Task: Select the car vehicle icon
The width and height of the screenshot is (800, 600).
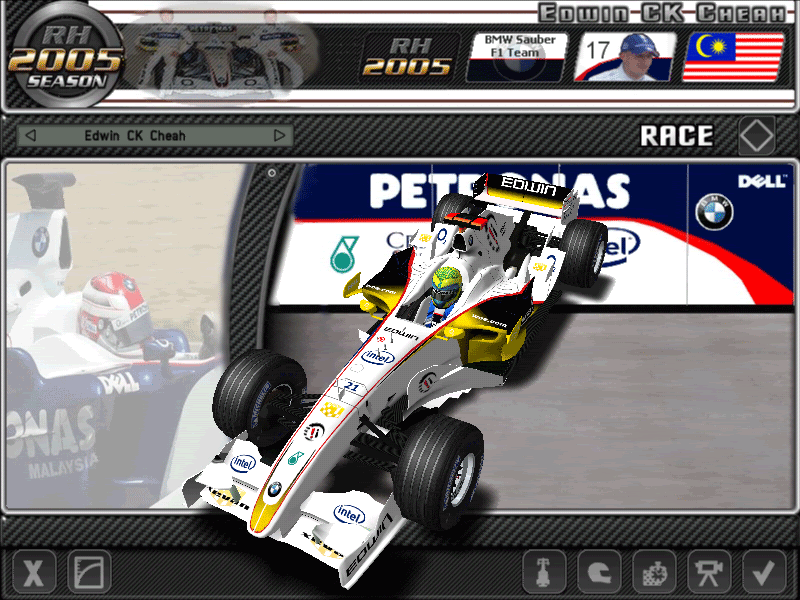Action: pyautogui.click(x=544, y=573)
